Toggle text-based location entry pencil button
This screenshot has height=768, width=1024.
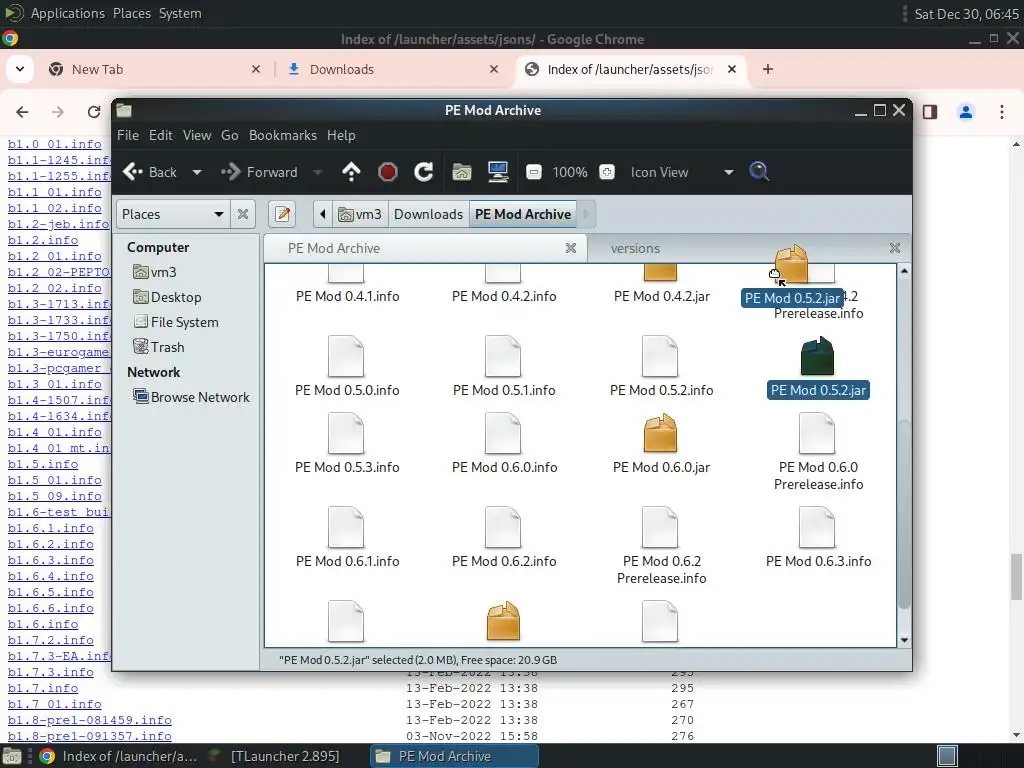282,214
